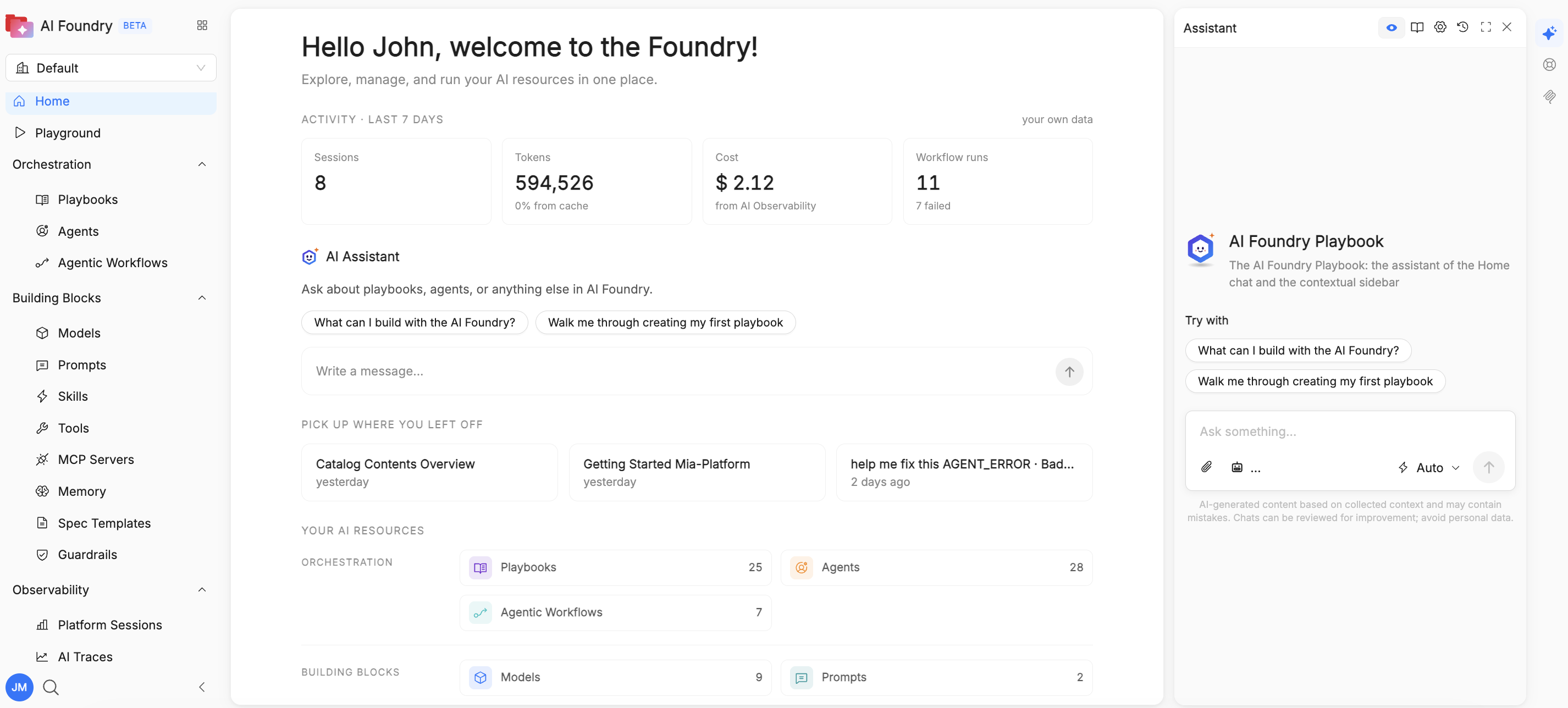
Task: Open JM user avatar menu
Action: (x=19, y=687)
